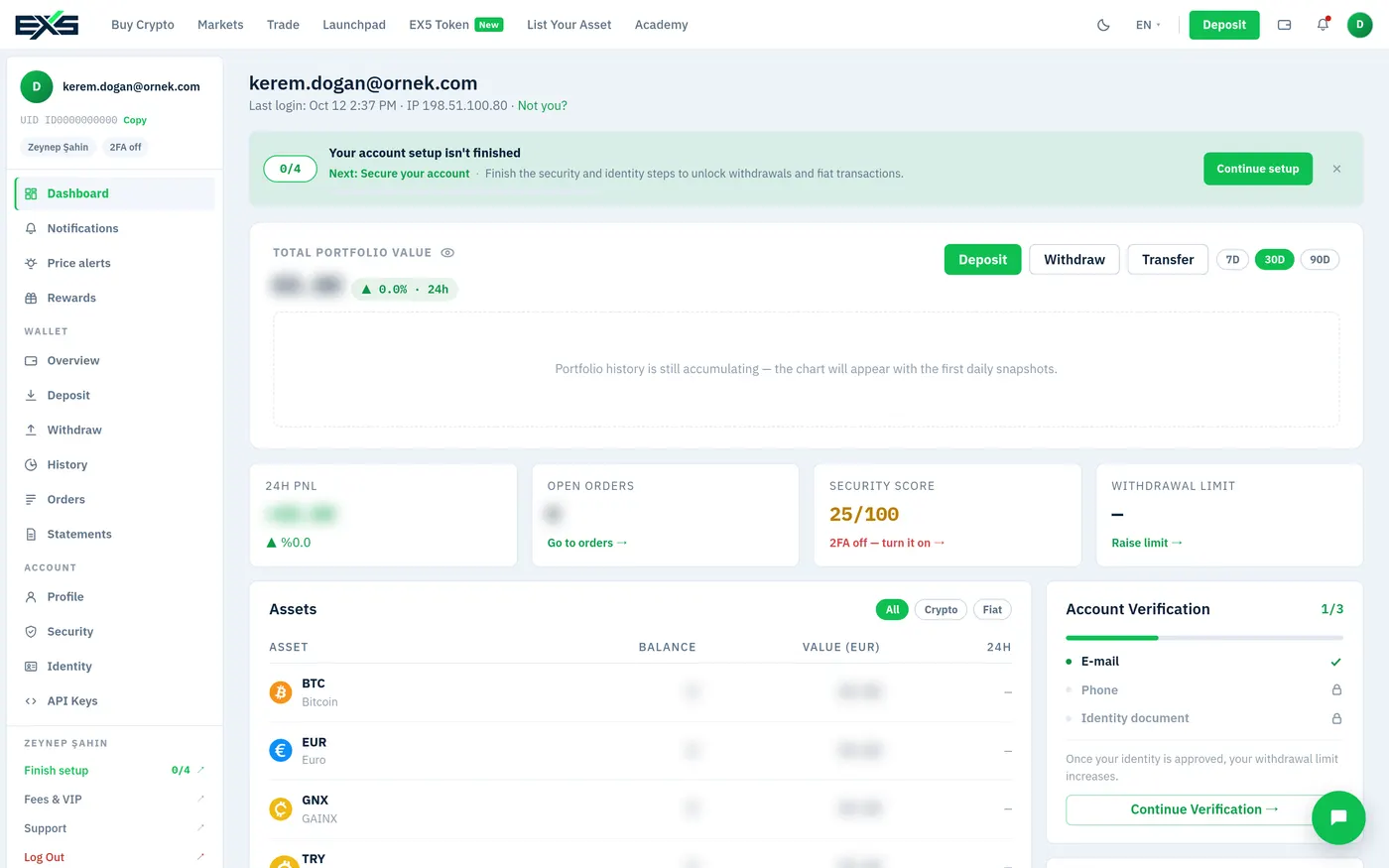Select the 30D chart range
The height and width of the screenshot is (868, 1389).
click(x=1275, y=260)
